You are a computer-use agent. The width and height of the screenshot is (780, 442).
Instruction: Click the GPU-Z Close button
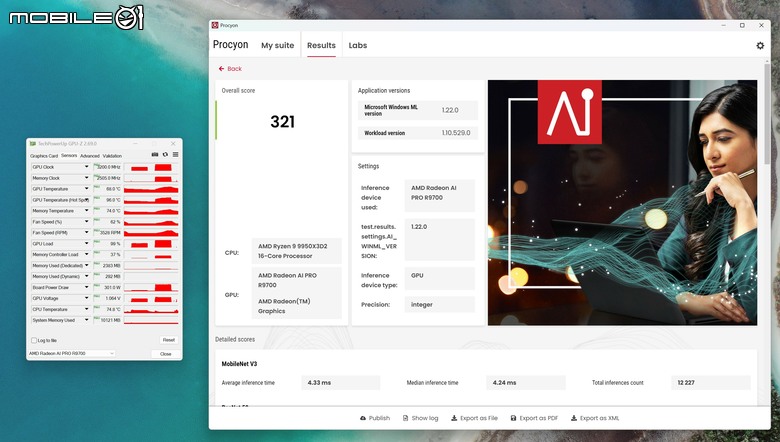click(x=166, y=354)
